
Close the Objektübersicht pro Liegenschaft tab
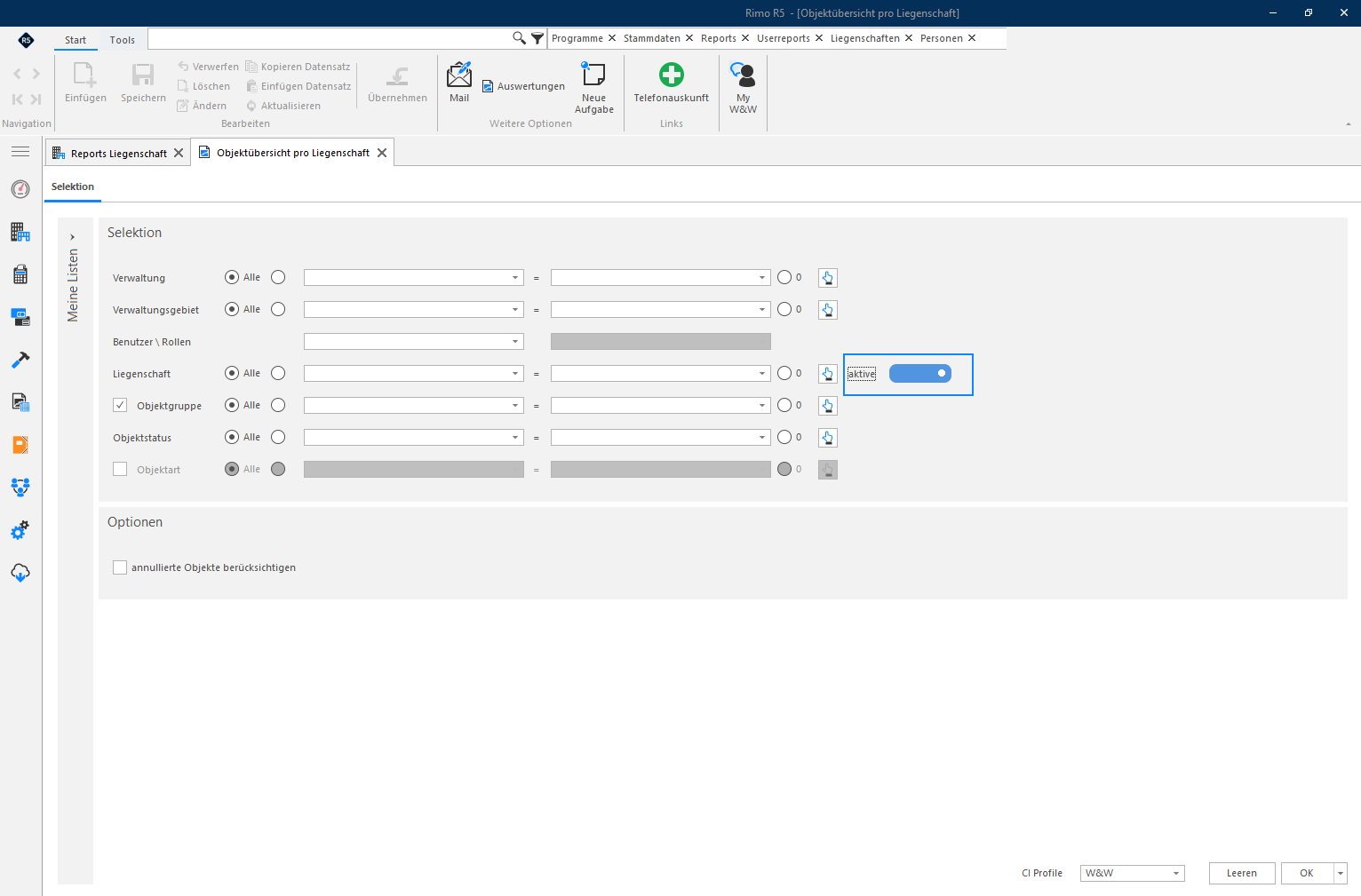pos(382,153)
